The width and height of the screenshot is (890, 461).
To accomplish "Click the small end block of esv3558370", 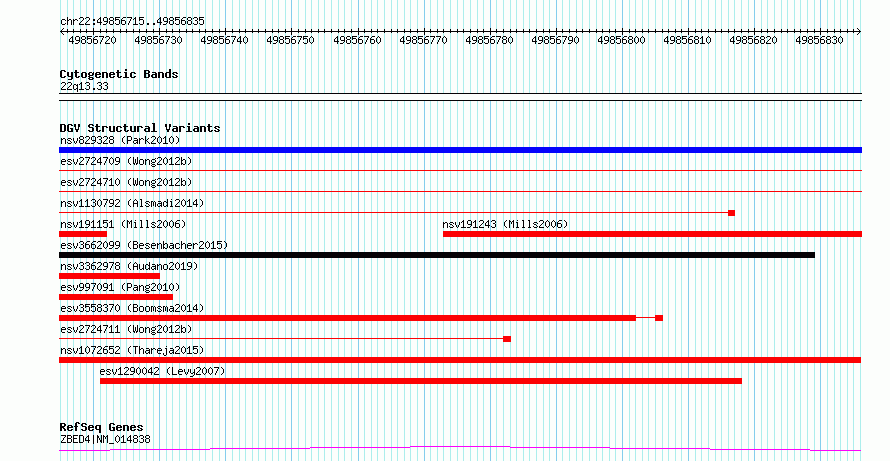I will tap(659, 318).
